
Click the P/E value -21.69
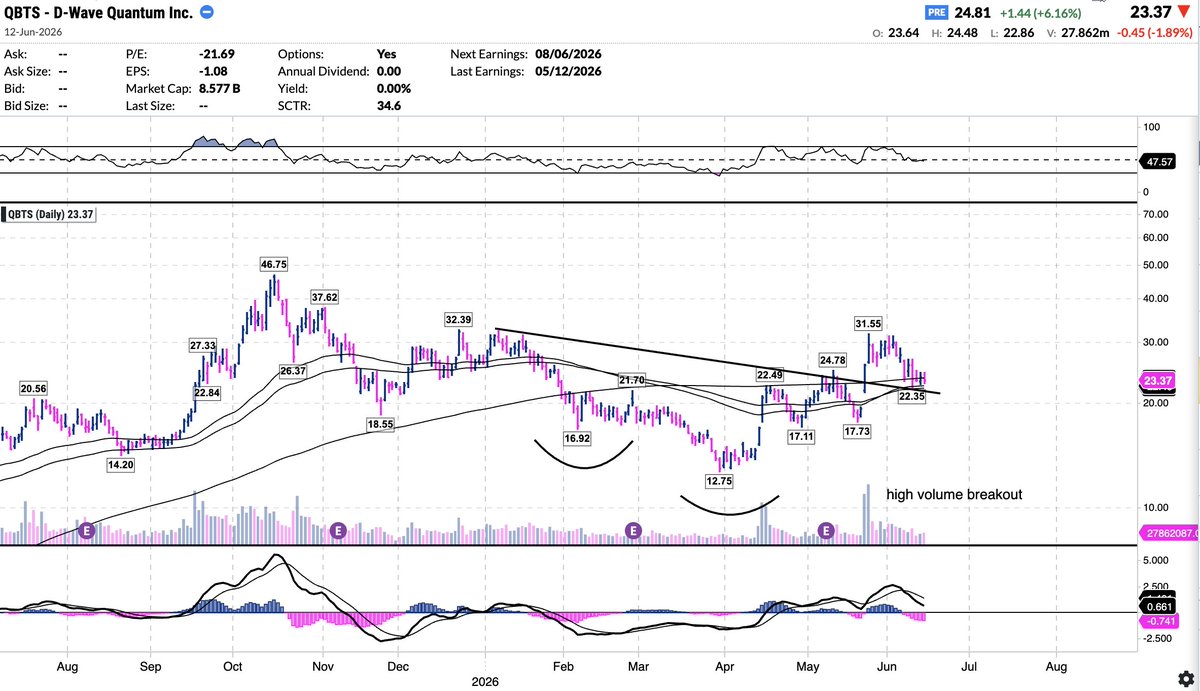(217, 55)
